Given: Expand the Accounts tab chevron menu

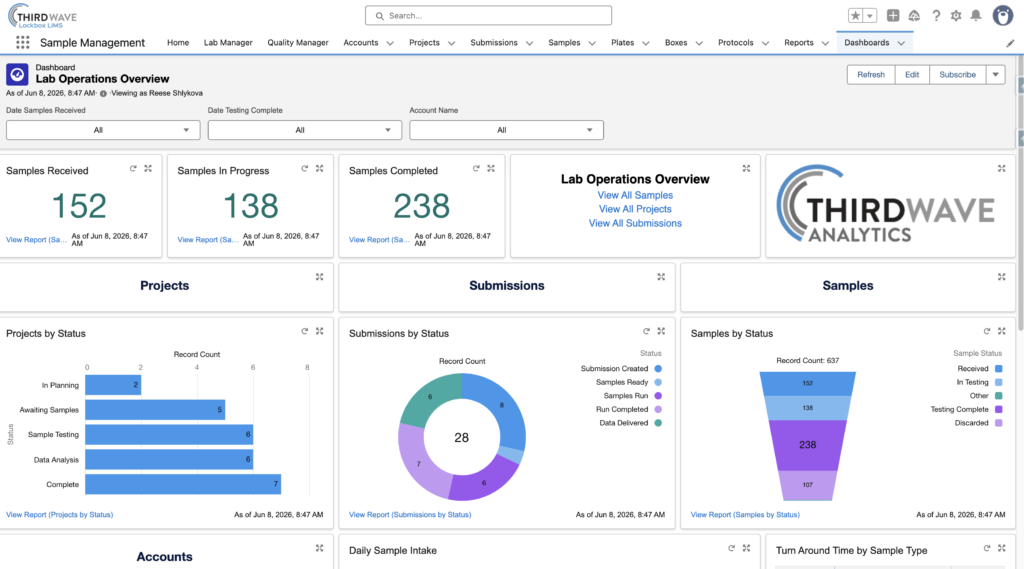Looking at the screenshot, I should [390, 43].
